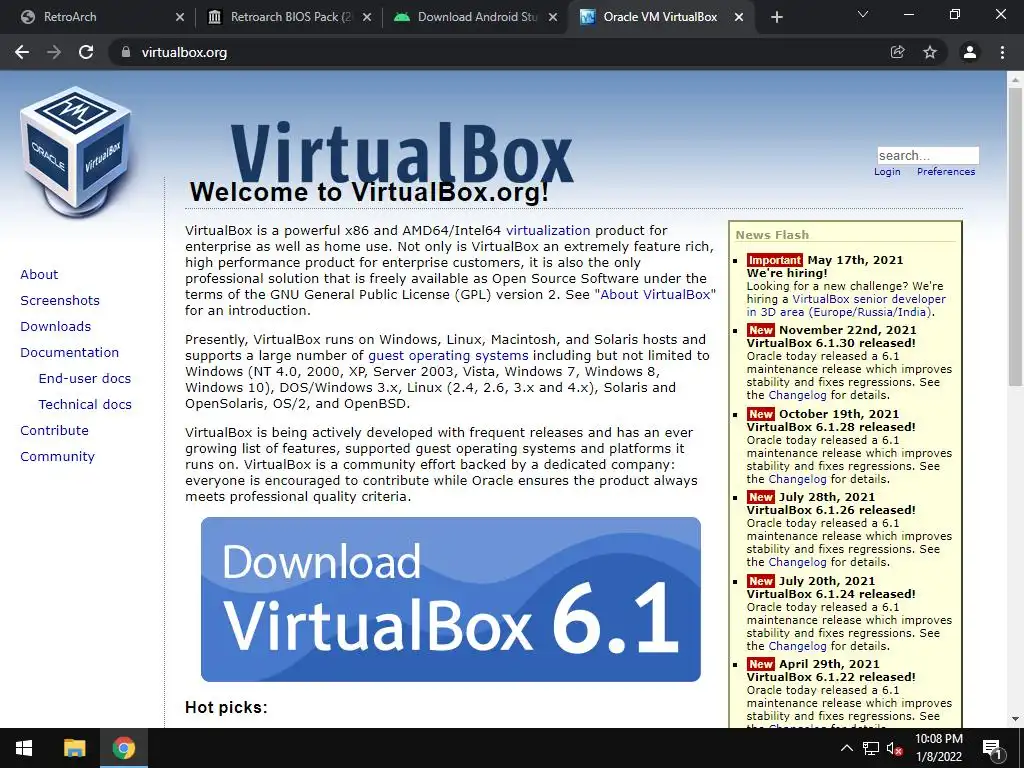The width and height of the screenshot is (1024, 768).
Task: Go to Screenshots in the sidebar
Action: click(x=60, y=300)
